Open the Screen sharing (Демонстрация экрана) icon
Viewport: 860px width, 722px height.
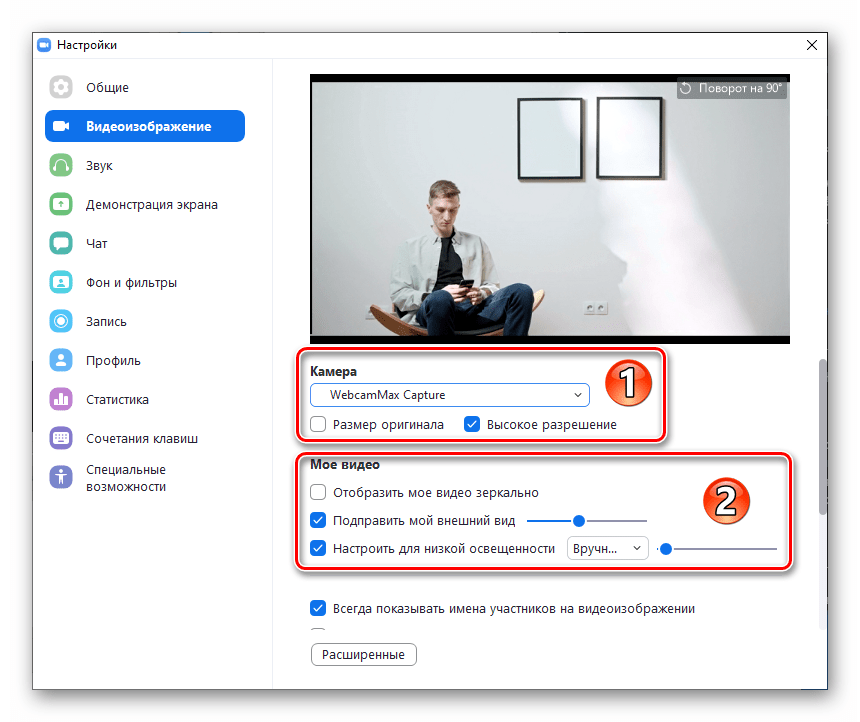point(61,205)
